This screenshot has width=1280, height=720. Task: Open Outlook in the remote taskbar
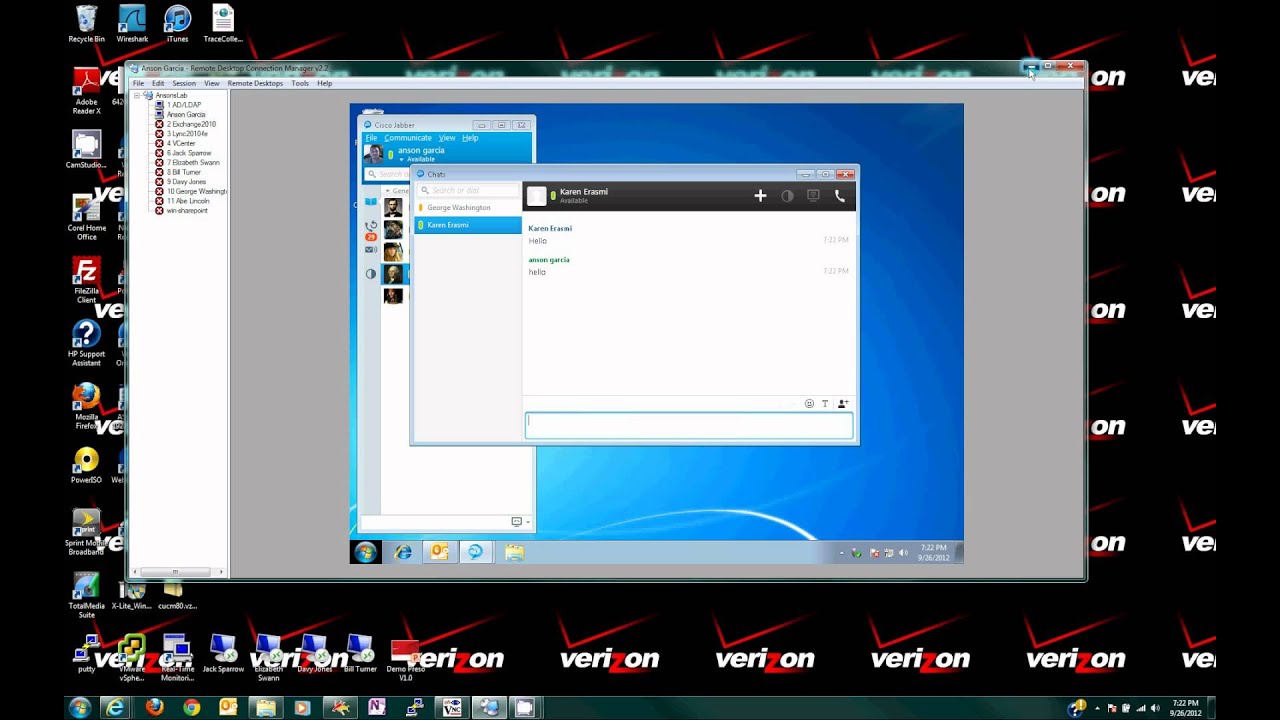click(439, 552)
